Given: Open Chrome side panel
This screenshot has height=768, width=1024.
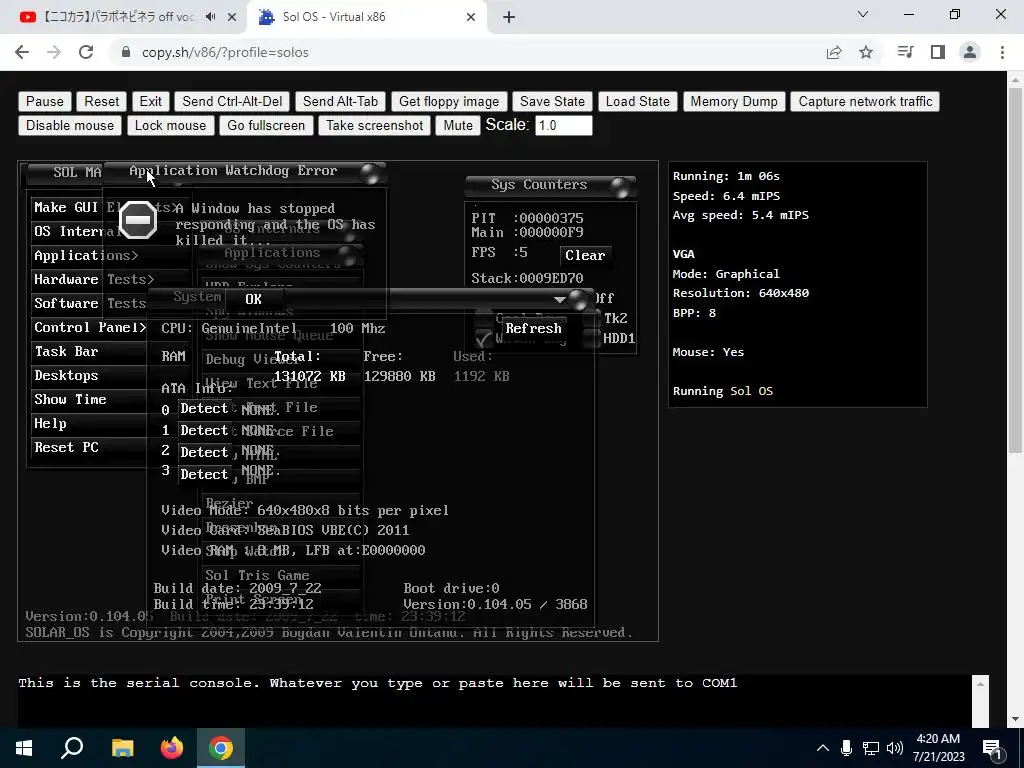Looking at the screenshot, I should tap(938, 52).
